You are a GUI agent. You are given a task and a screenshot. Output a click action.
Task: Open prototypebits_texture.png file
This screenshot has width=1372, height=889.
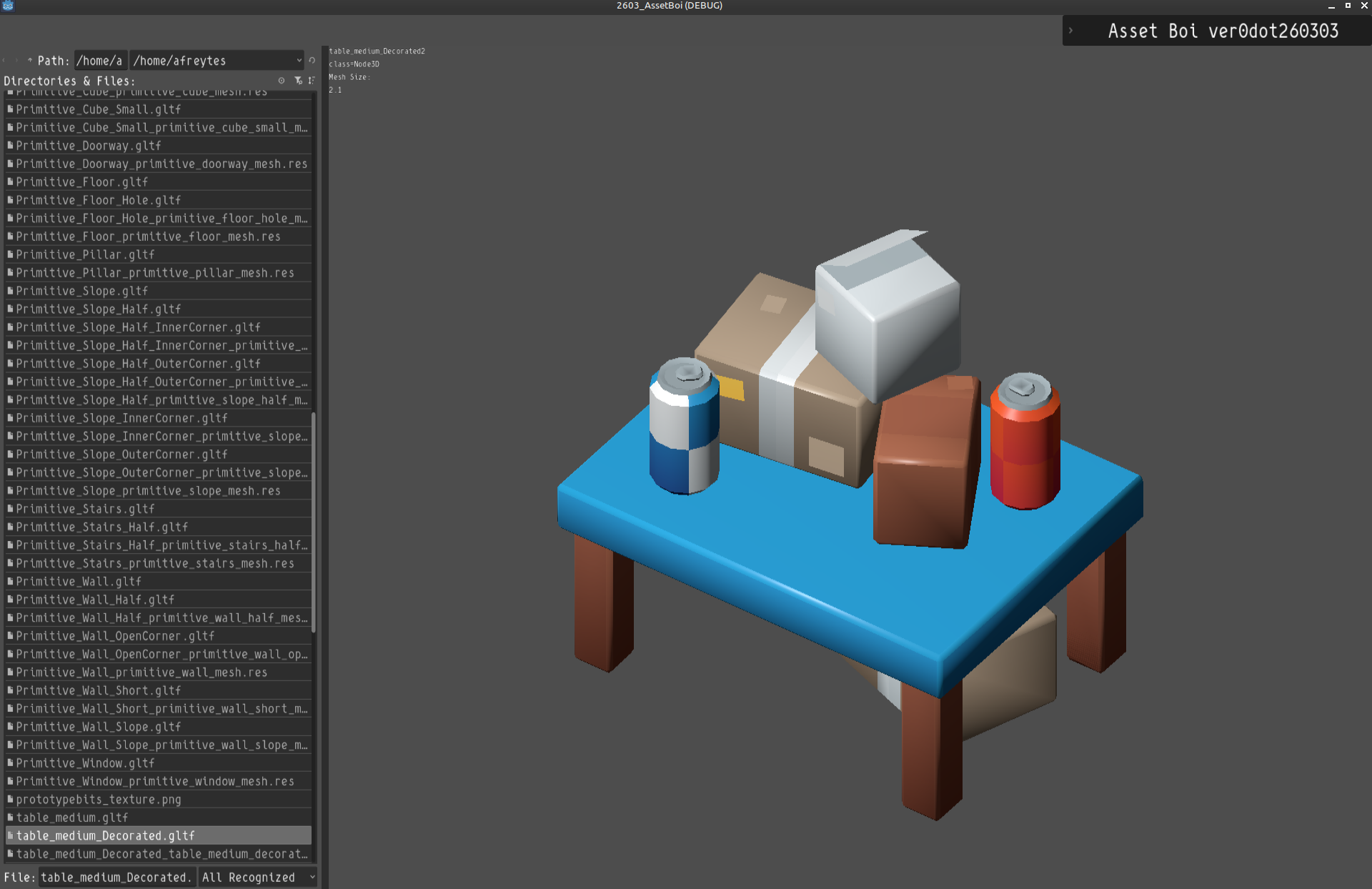(99, 800)
